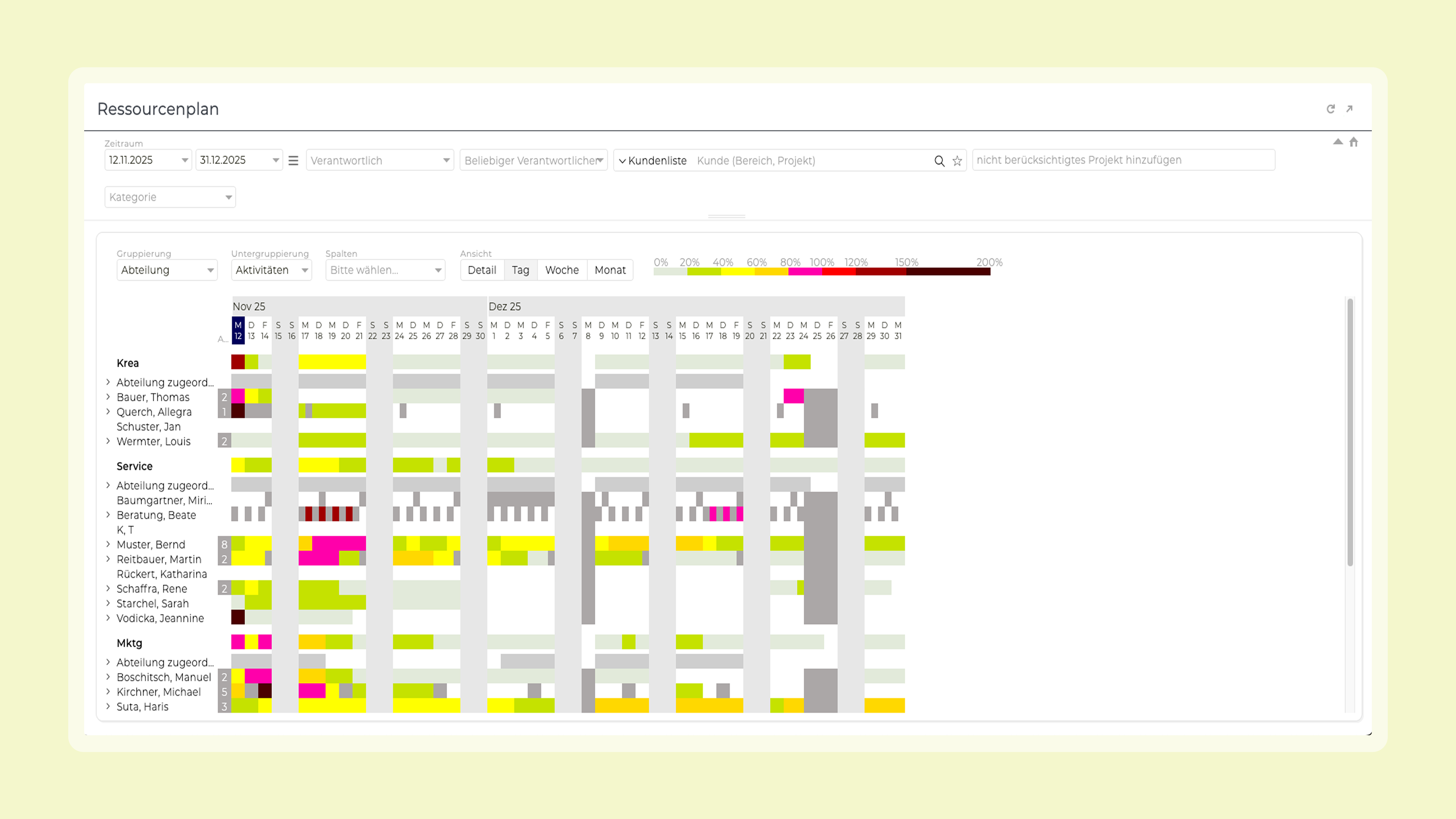Viewport: 1456px width, 819px height.
Task: Click the nicht berücksichtigtes Projekt hinzufügen field
Action: click(1123, 160)
